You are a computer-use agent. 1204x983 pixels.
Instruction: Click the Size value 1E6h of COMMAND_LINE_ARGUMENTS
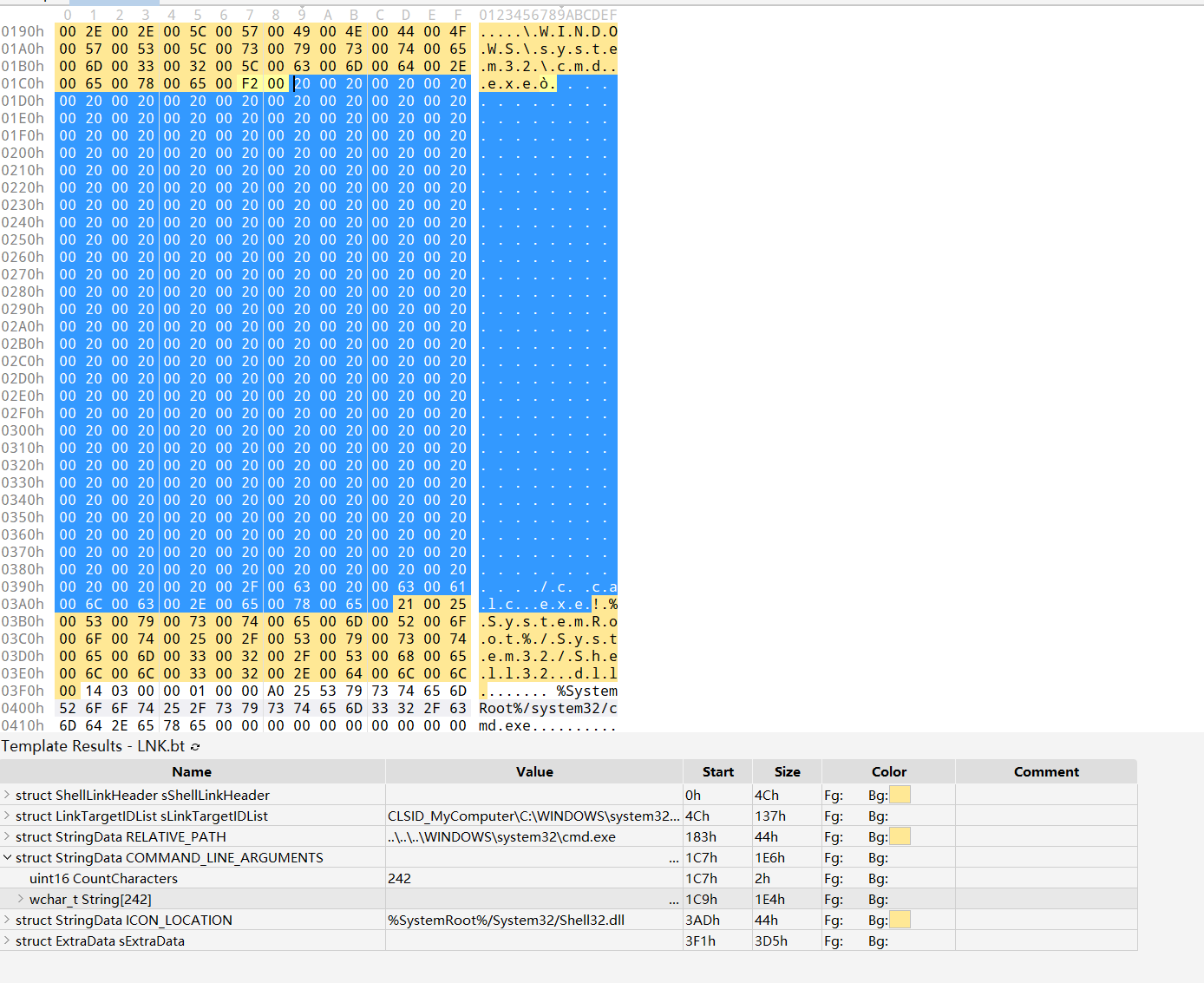click(769, 857)
